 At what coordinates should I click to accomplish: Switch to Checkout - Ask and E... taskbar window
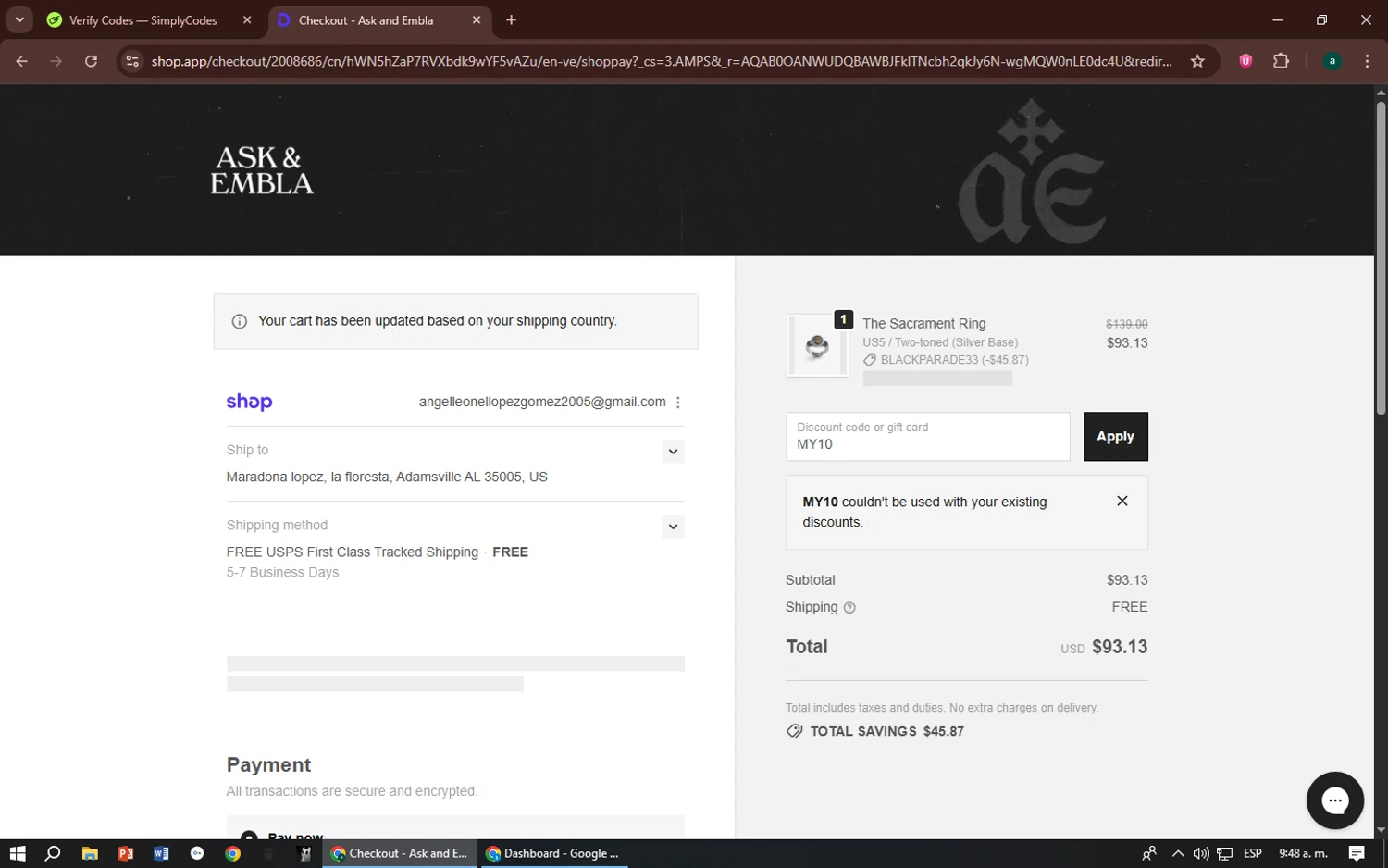[x=400, y=853]
